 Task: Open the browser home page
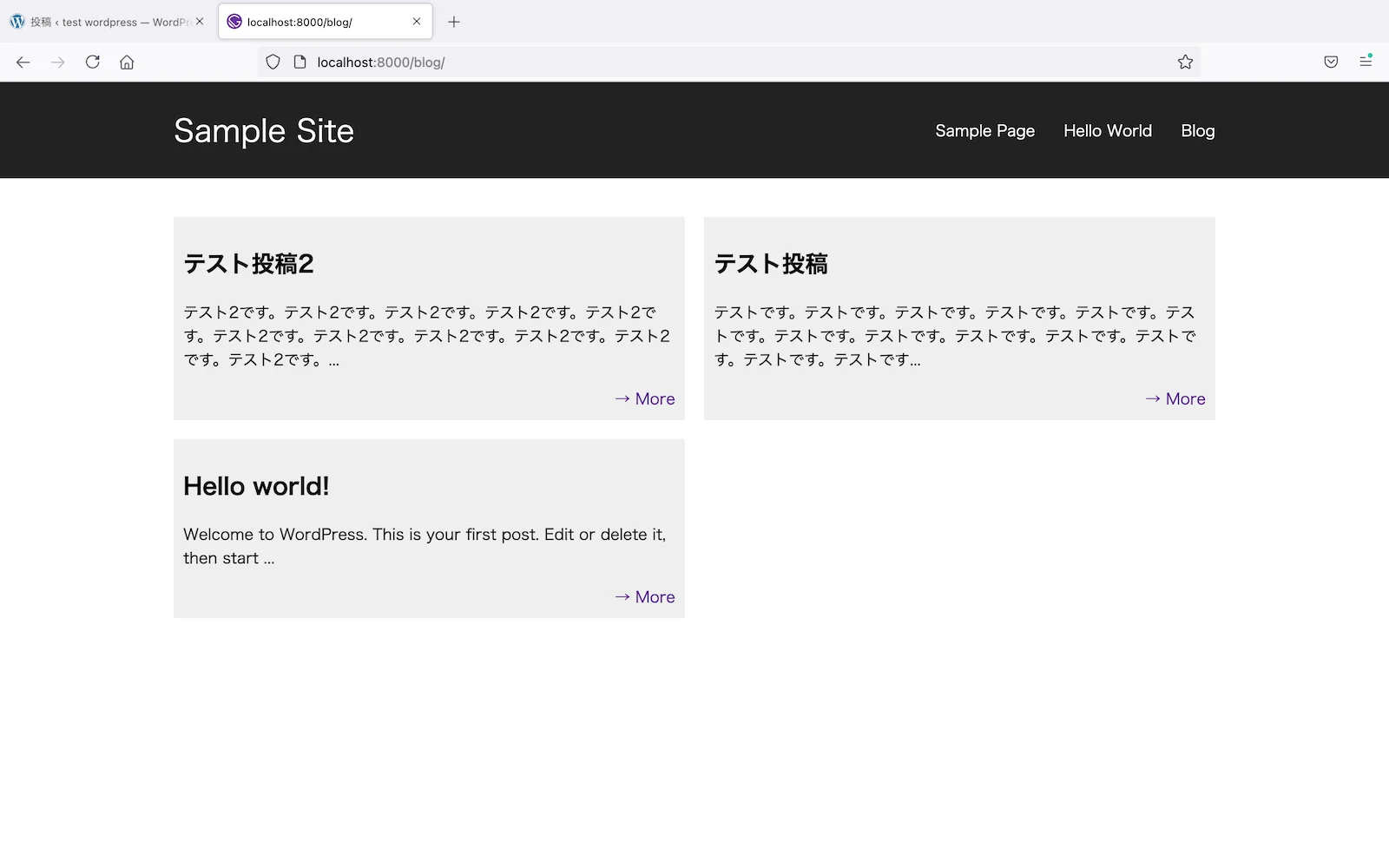coord(126,62)
